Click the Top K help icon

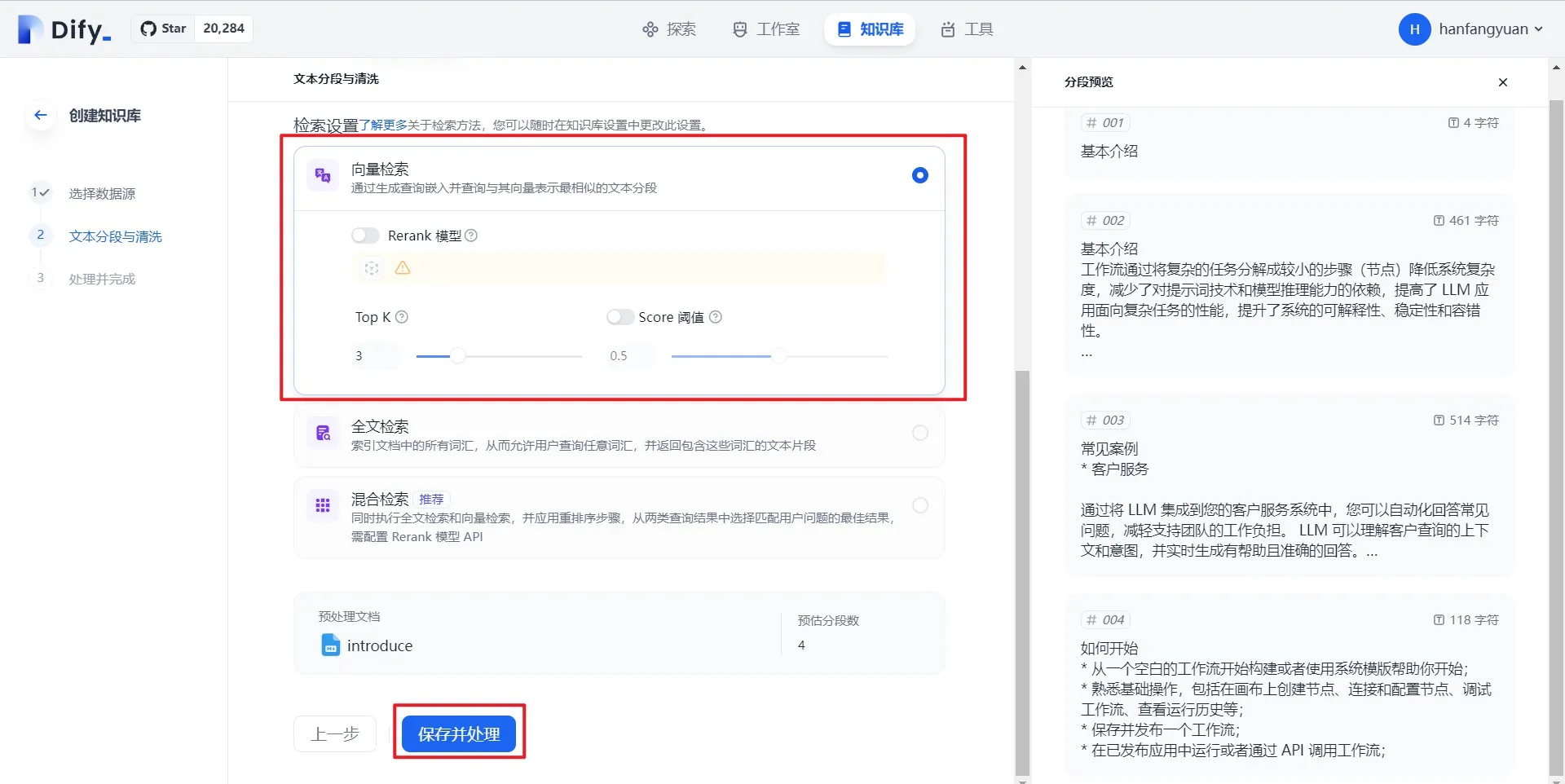(402, 317)
